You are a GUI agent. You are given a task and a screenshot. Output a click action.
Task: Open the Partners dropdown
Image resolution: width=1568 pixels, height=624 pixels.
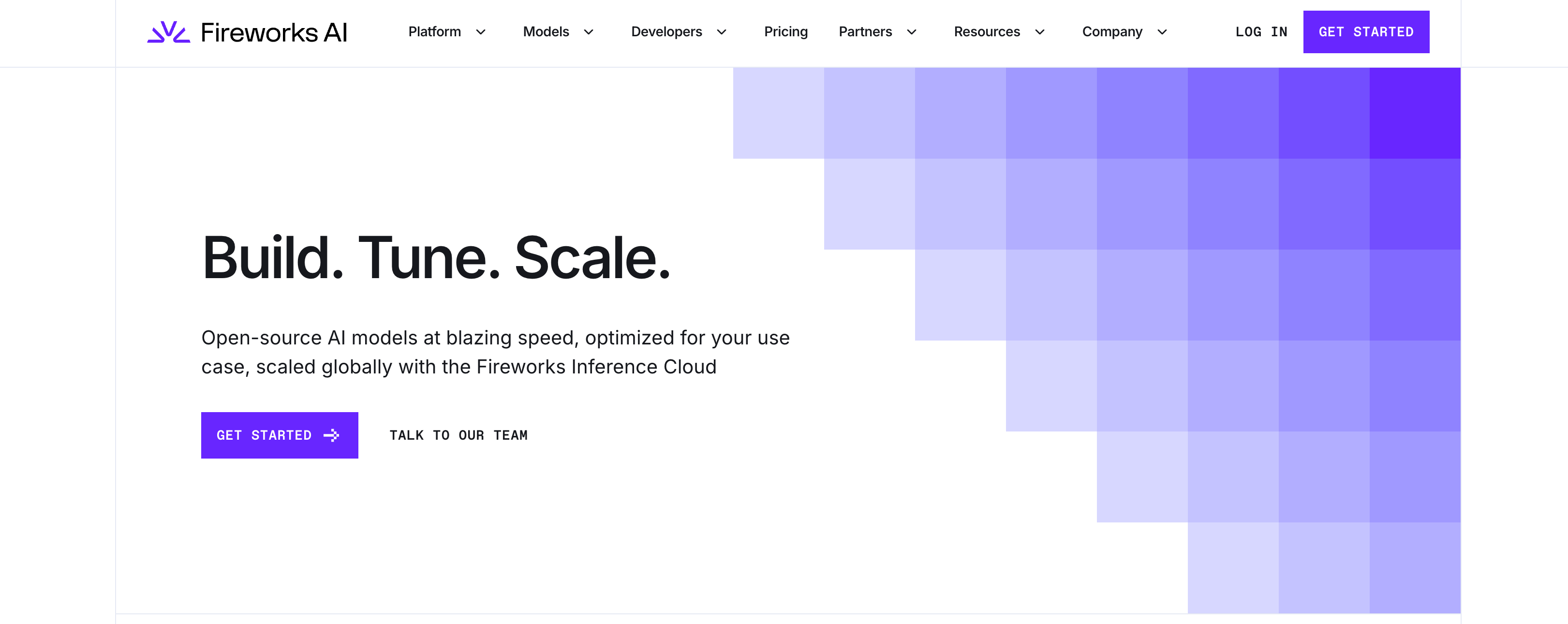[x=912, y=32]
